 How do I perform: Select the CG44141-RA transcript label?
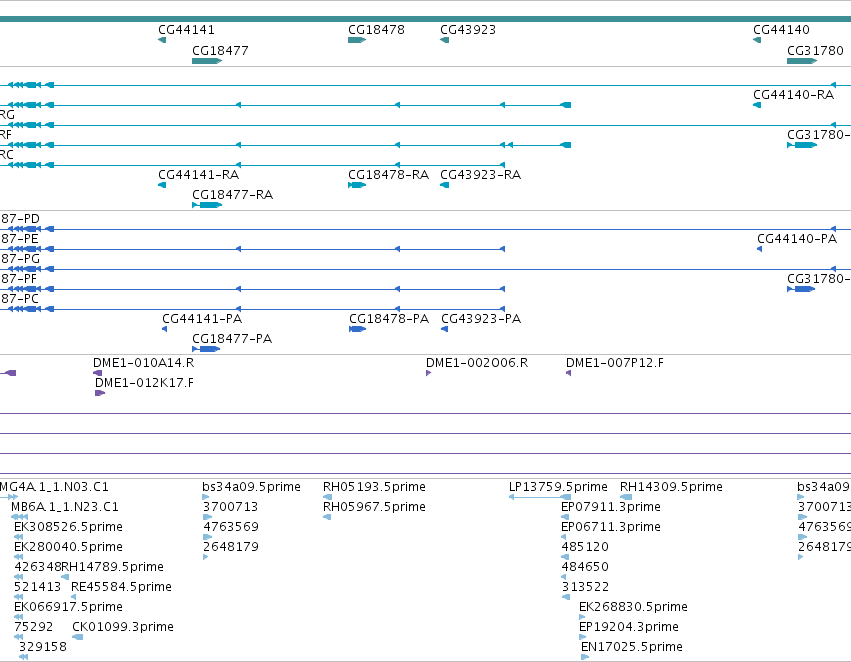point(199,175)
